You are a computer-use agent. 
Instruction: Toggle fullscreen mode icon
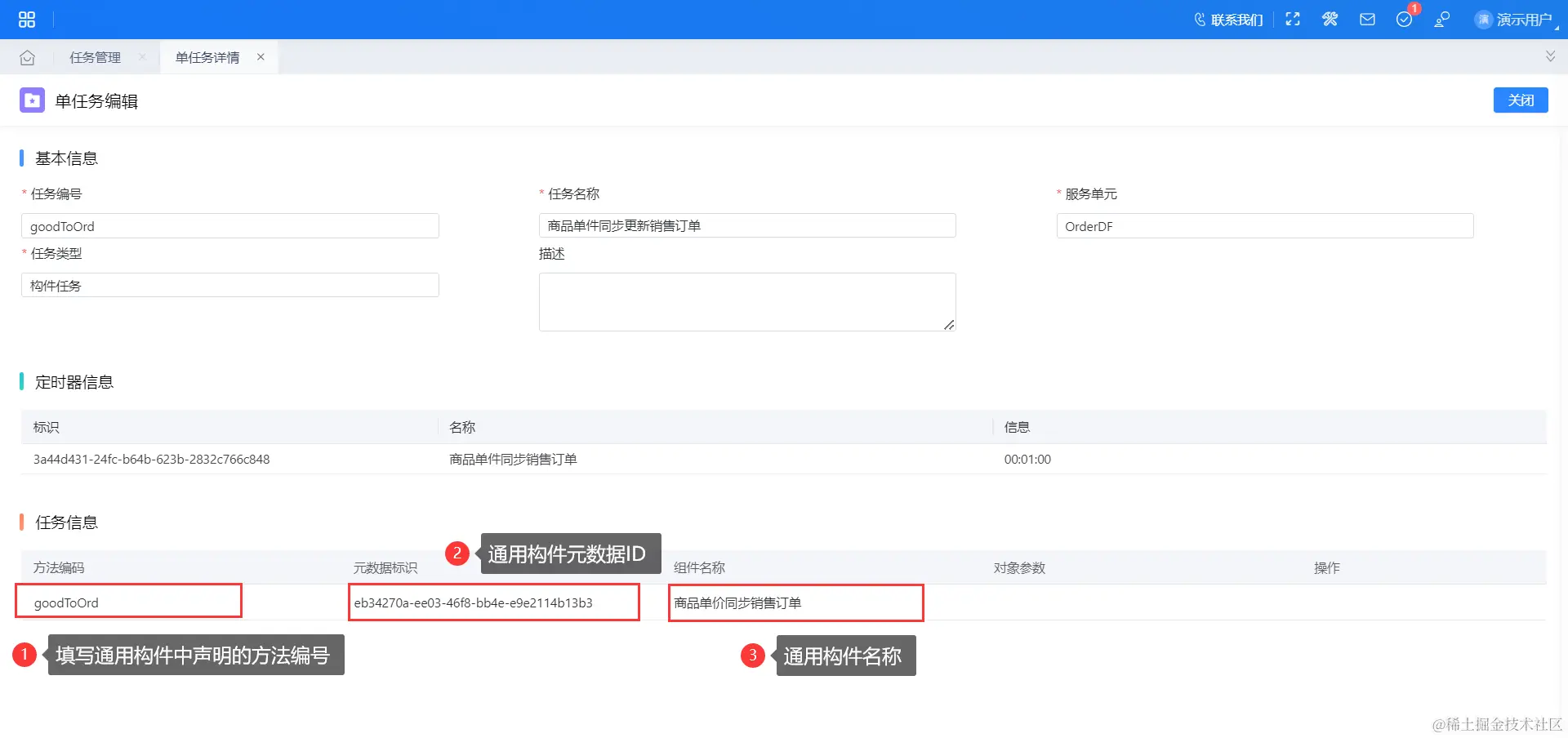click(1293, 20)
